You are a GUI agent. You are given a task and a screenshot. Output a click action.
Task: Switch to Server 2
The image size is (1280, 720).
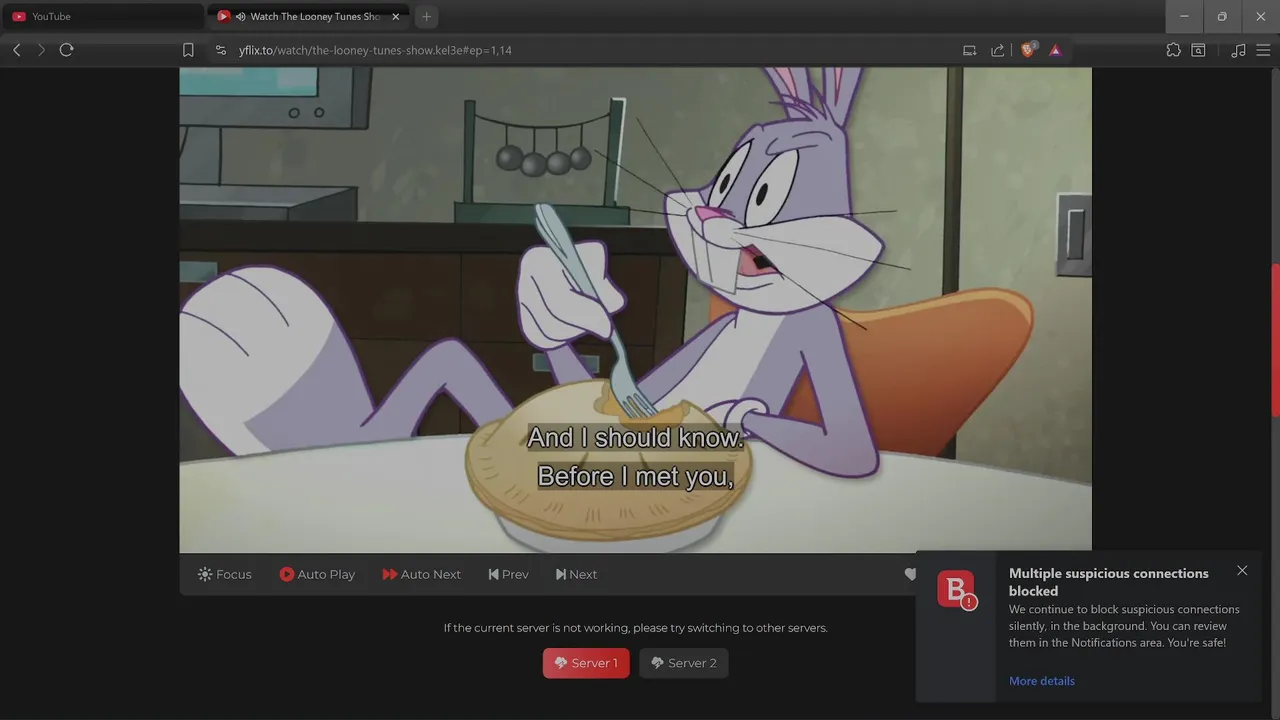(684, 663)
